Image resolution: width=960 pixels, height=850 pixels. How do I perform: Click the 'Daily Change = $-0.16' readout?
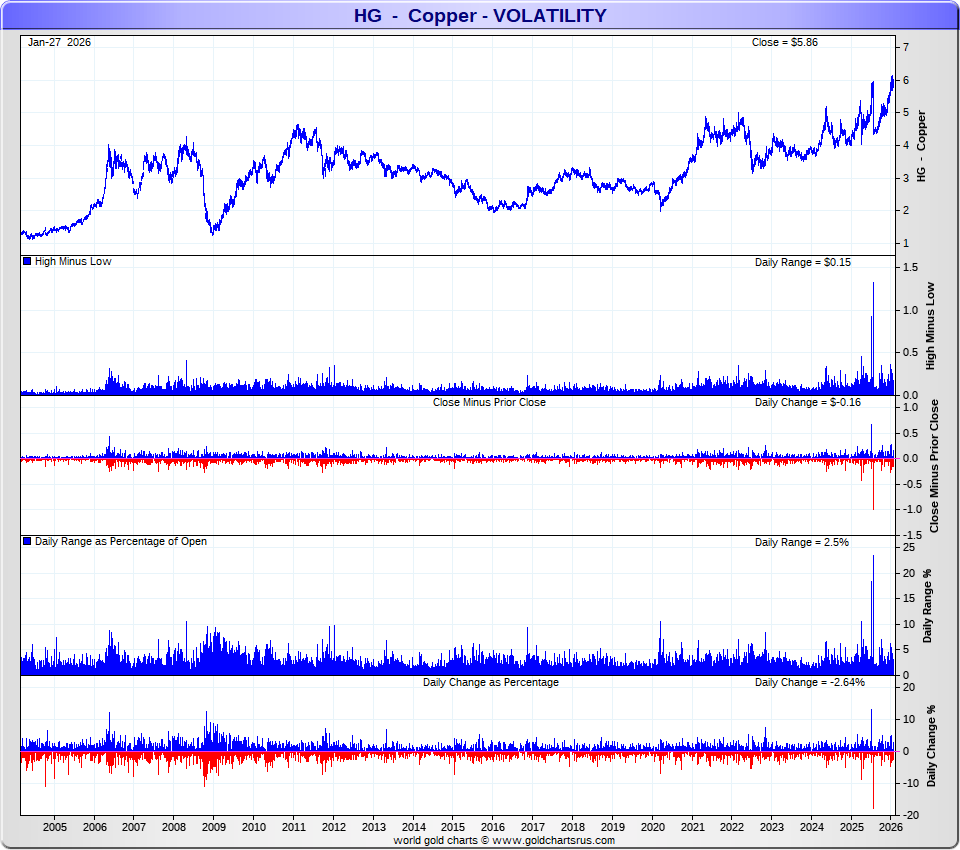point(808,402)
